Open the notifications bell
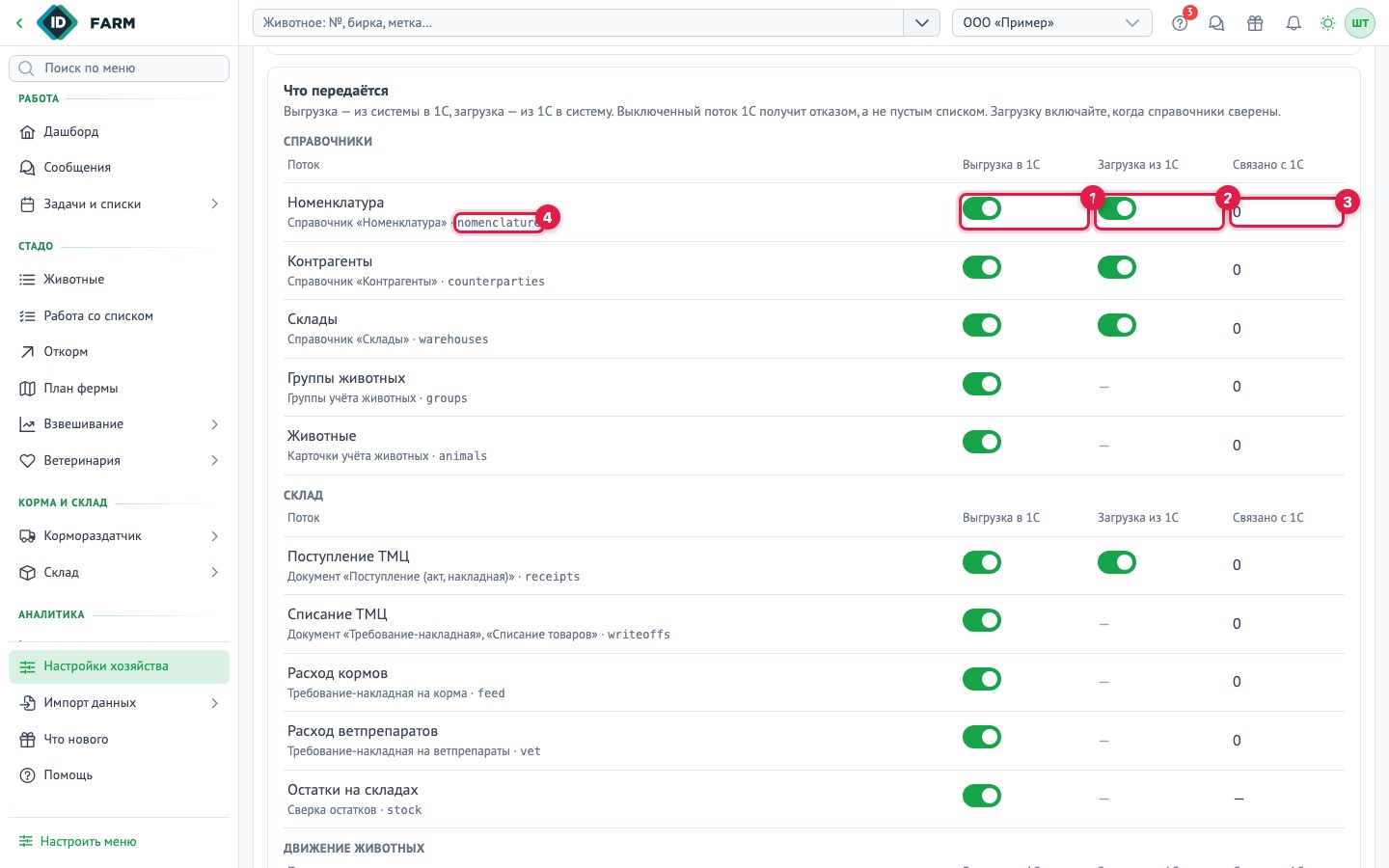Screen dimensions: 1389x868 [1294, 23]
